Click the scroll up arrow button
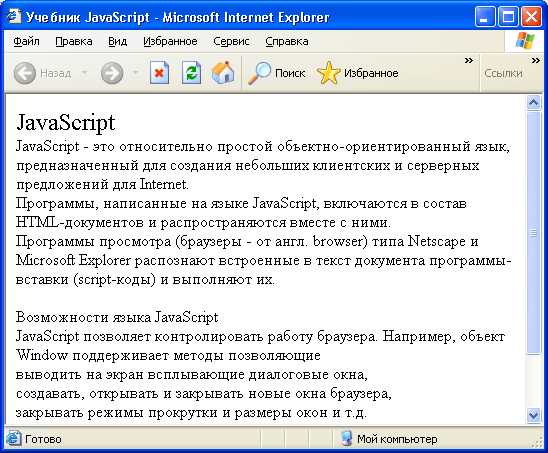Image resolution: width=548 pixels, height=453 pixels. click(533, 102)
